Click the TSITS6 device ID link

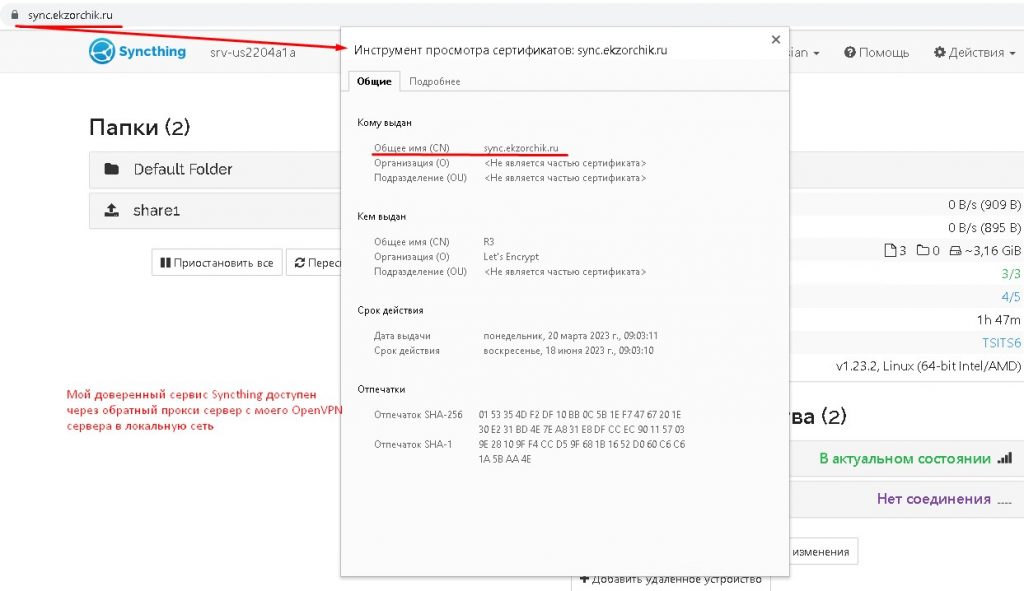[x=1000, y=343]
